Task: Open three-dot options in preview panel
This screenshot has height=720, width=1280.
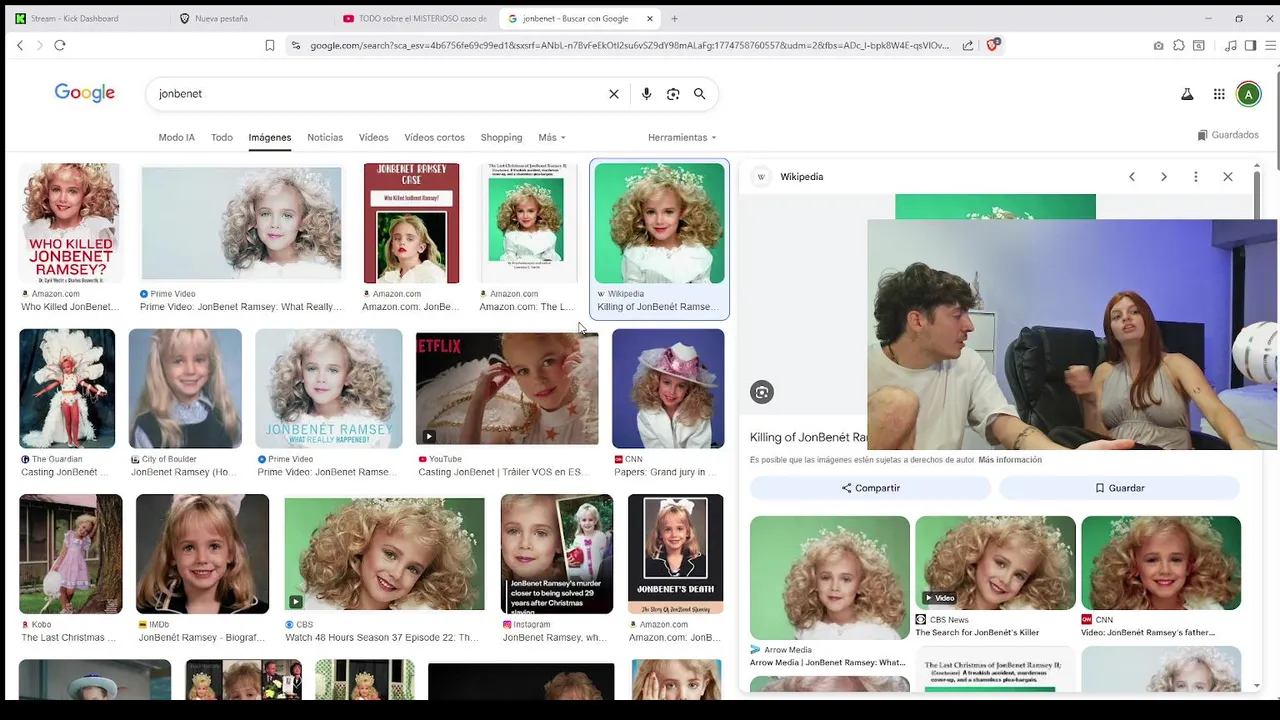Action: [1196, 177]
